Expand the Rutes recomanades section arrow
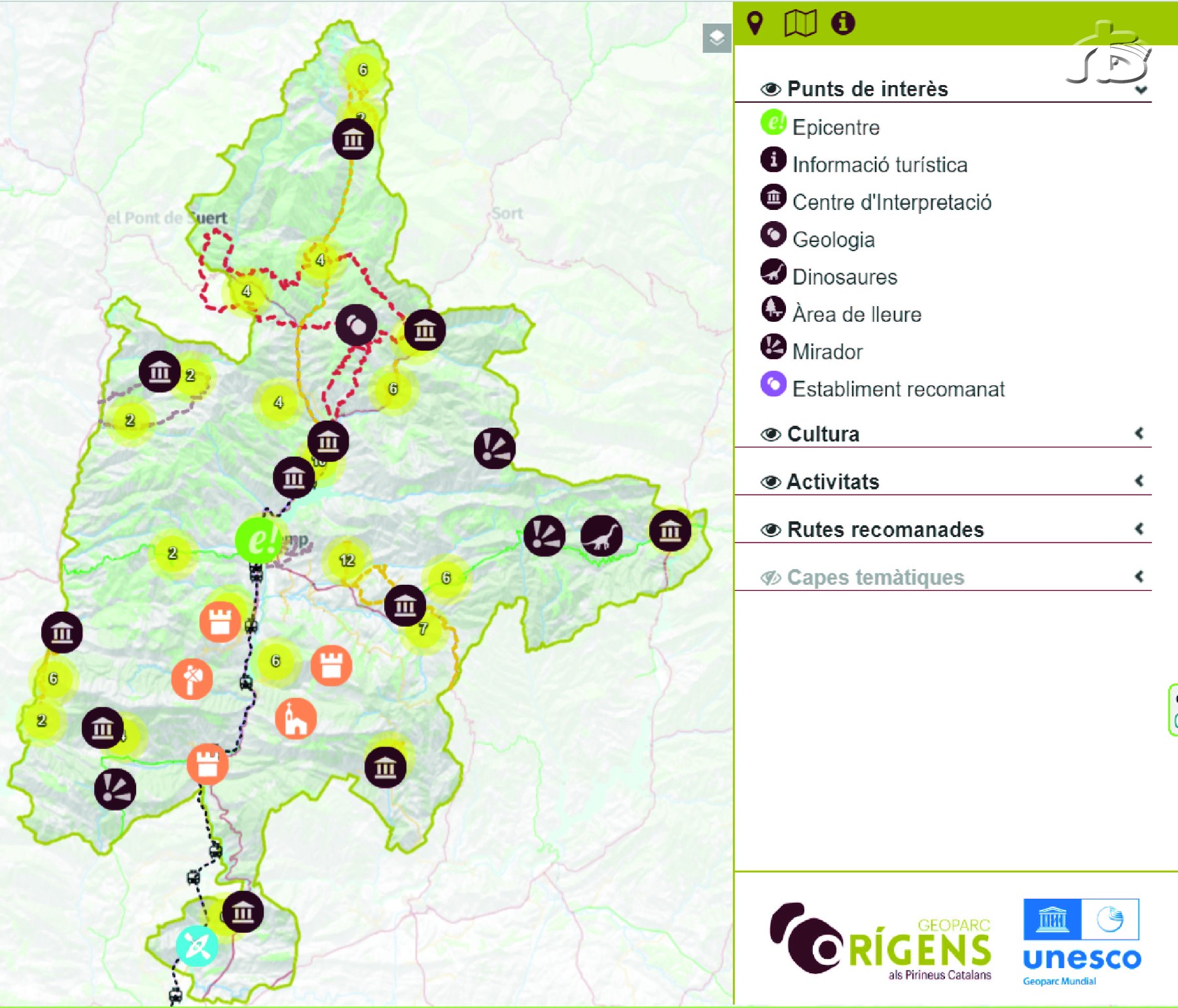The image size is (1178, 1008). click(x=1139, y=529)
